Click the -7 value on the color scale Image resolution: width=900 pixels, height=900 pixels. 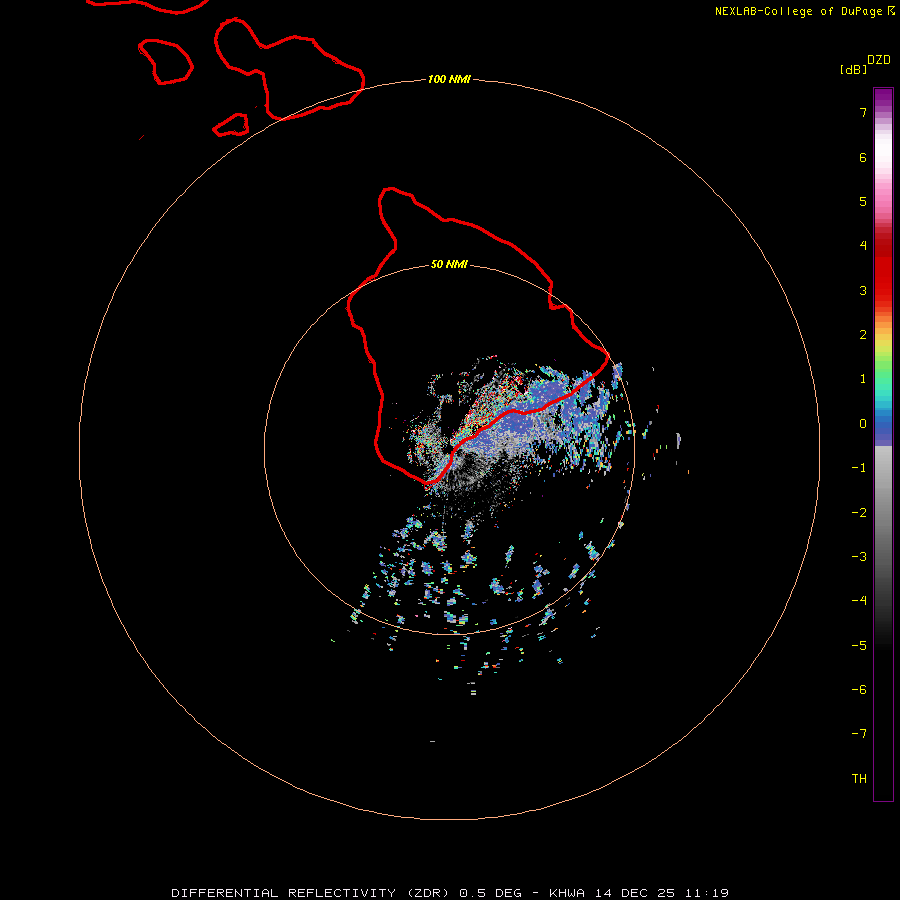pyautogui.click(x=859, y=734)
